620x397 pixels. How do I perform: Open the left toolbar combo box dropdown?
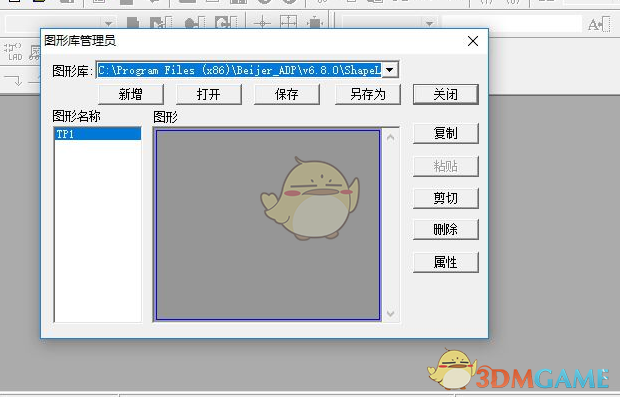tap(108, 24)
